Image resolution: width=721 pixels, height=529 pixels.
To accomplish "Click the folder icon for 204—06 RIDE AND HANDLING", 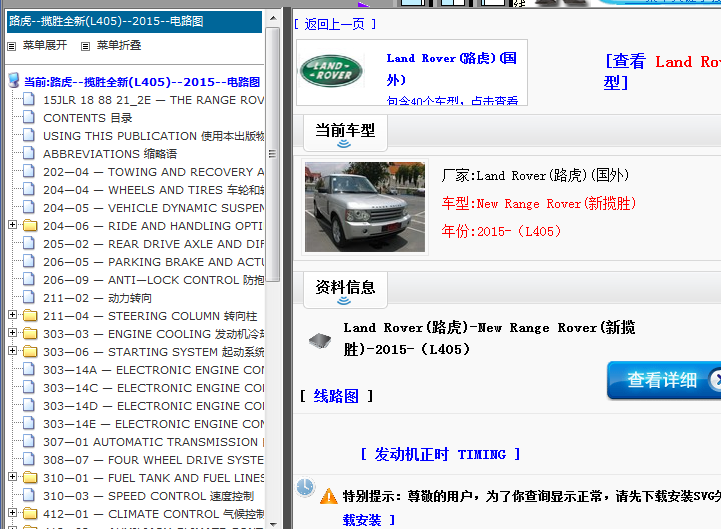I will [x=30, y=225].
